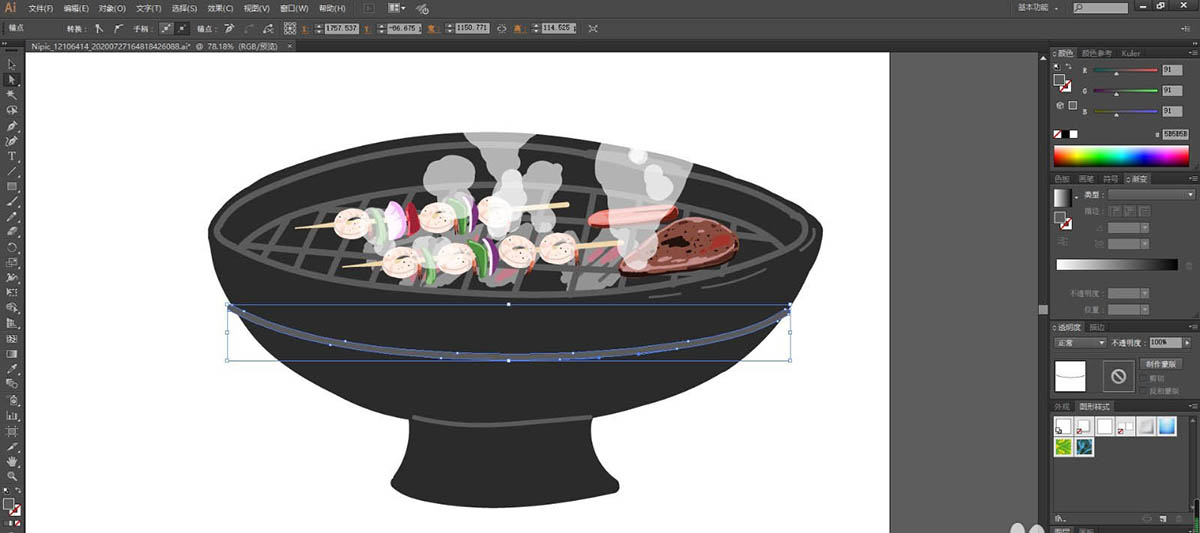This screenshot has width=1200, height=533.
Task: Open the gradient 类型 dropdown
Action: point(1152,194)
